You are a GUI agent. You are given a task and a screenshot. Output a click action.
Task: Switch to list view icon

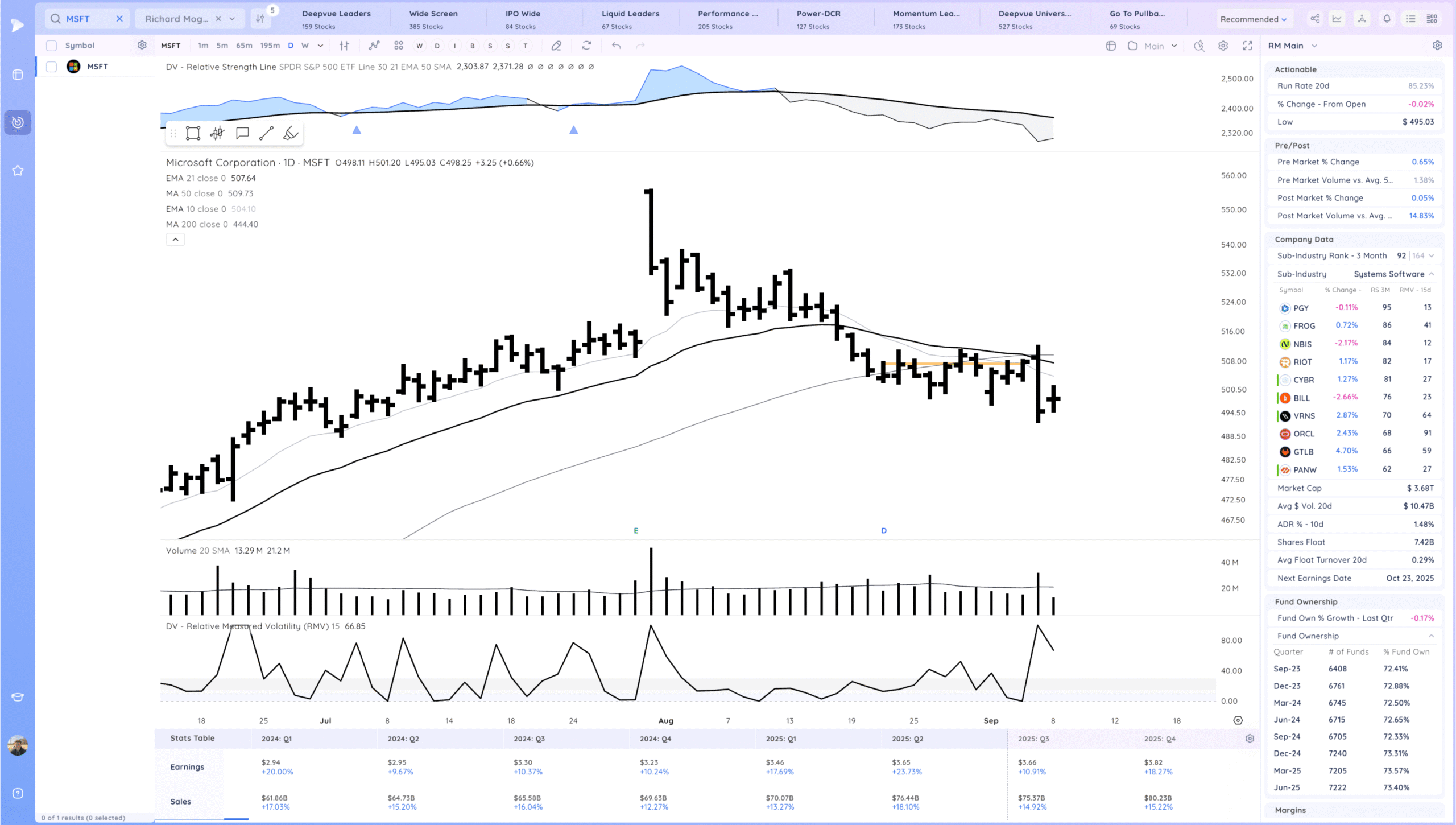(x=1410, y=19)
